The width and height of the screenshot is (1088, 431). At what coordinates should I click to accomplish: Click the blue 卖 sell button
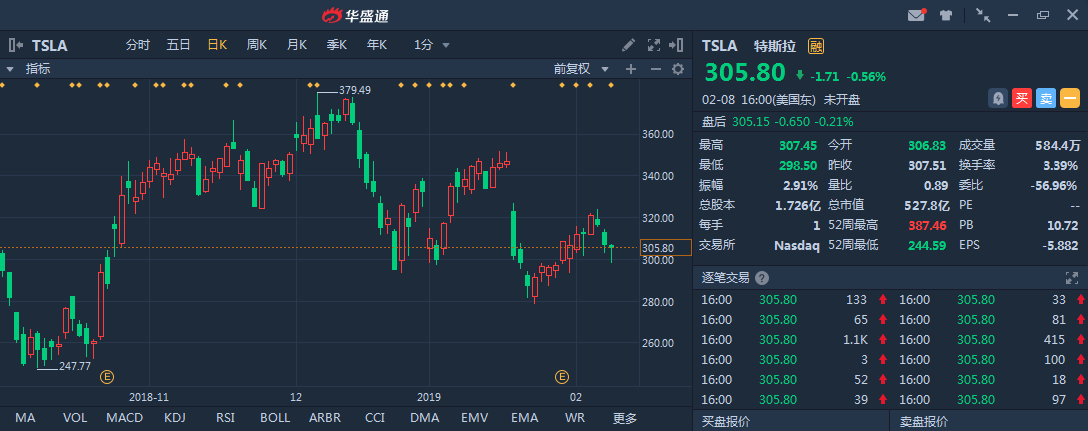[1045, 98]
